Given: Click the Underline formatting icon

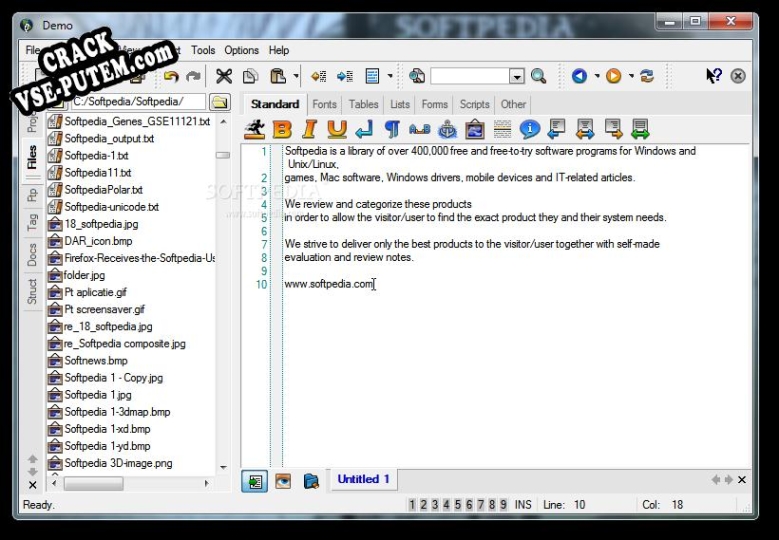Looking at the screenshot, I should [x=337, y=129].
